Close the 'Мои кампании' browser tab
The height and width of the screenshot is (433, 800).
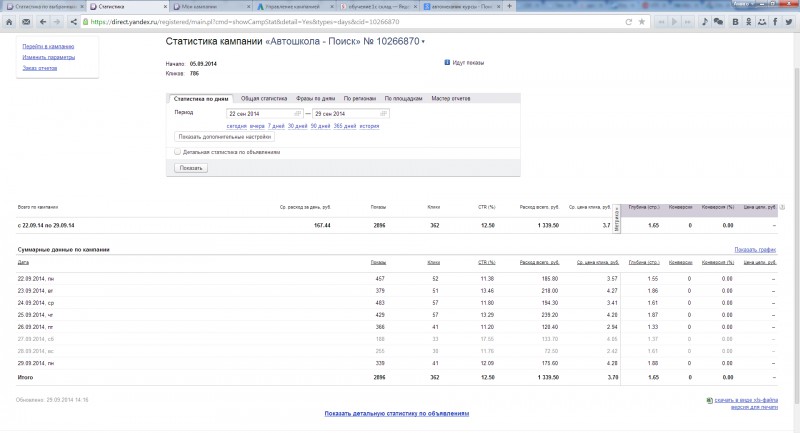248,7
